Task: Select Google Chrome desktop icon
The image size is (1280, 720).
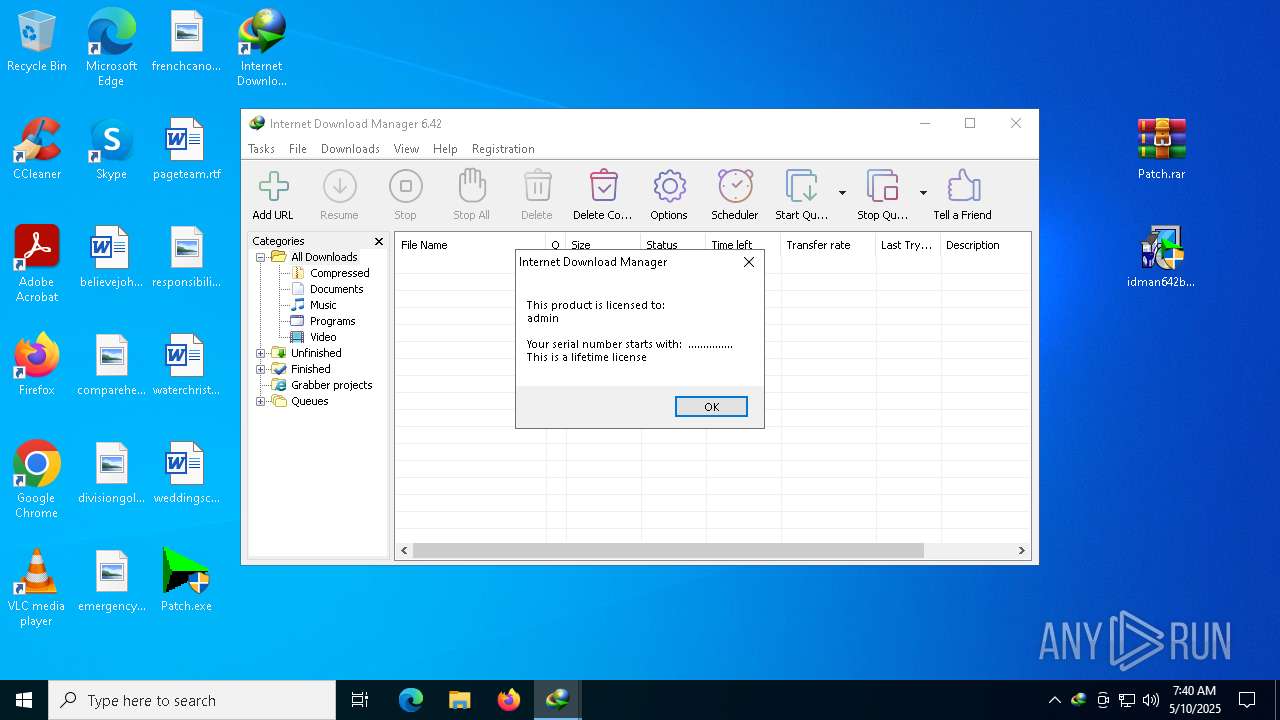Action: tap(37, 480)
